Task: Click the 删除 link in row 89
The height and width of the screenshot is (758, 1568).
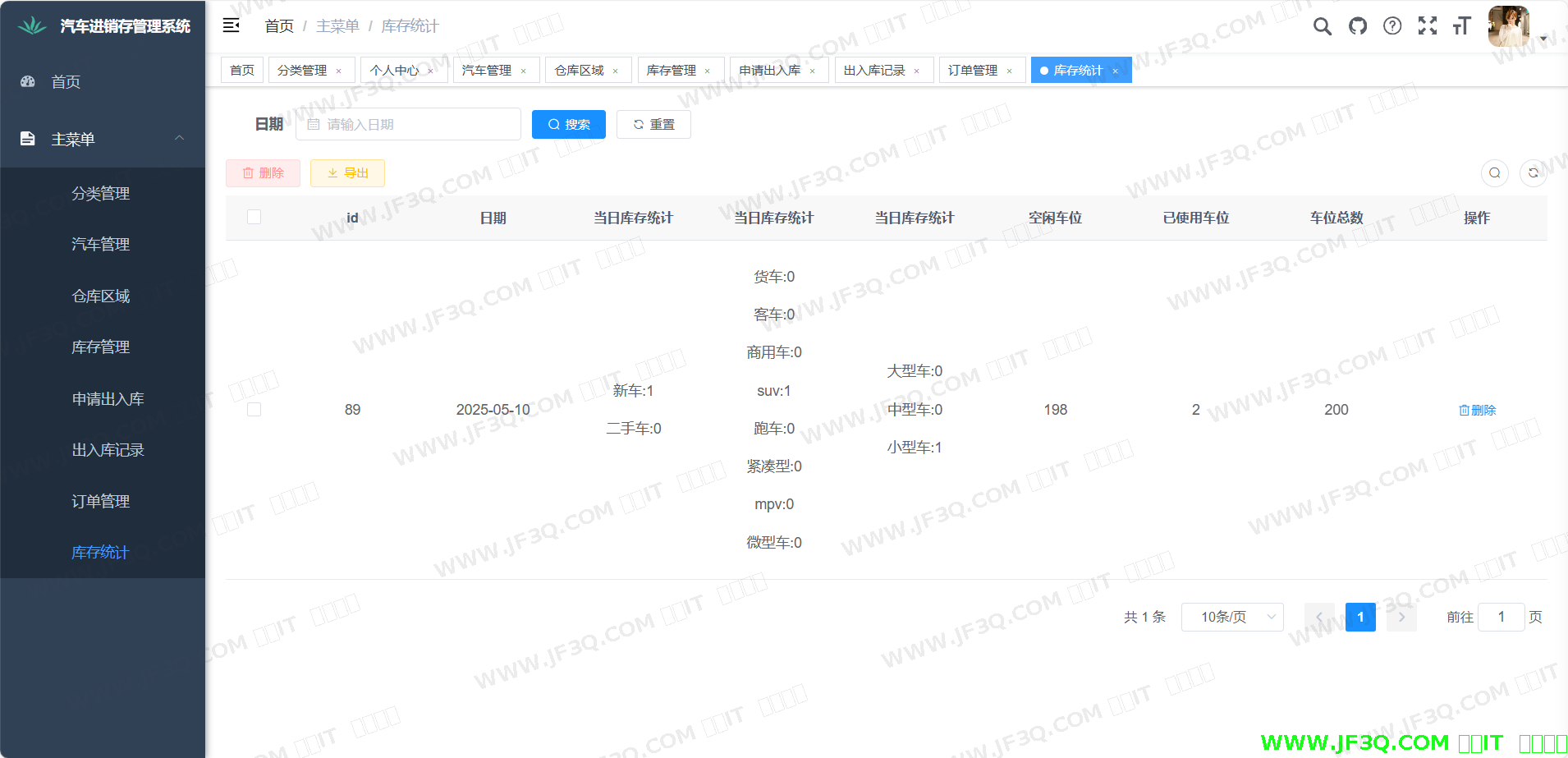Action: 1477,410
